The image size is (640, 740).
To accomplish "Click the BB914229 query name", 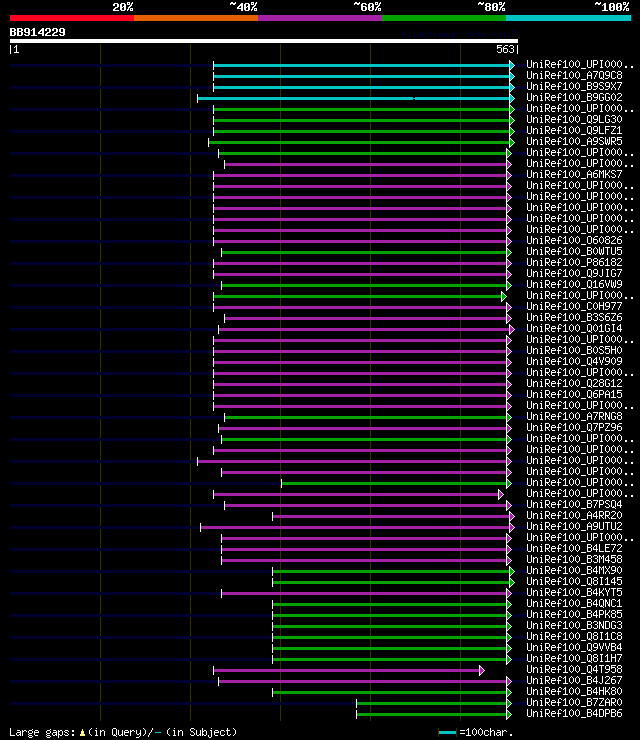I will pos(38,32).
